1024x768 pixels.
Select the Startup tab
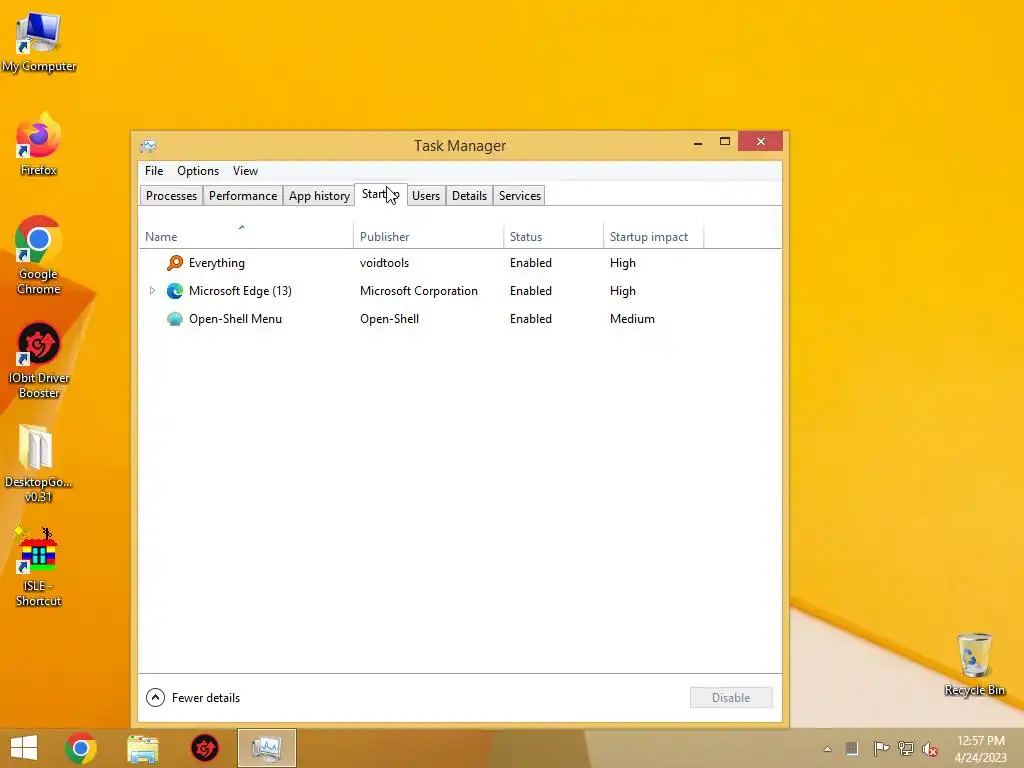pyautogui.click(x=381, y=195)
